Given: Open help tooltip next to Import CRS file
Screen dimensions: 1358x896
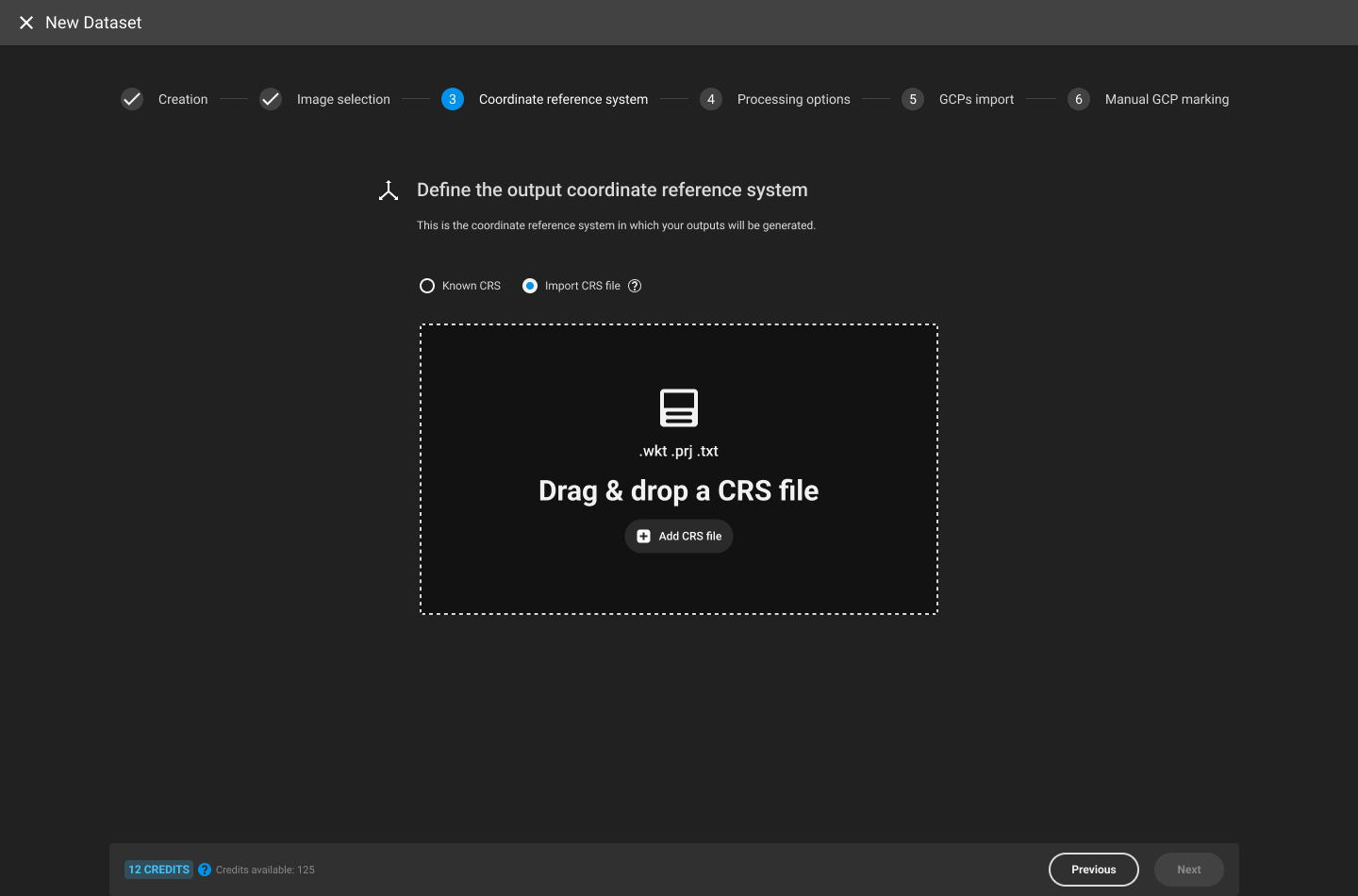Looking at the screenshot, I should (x=635, y=285).
